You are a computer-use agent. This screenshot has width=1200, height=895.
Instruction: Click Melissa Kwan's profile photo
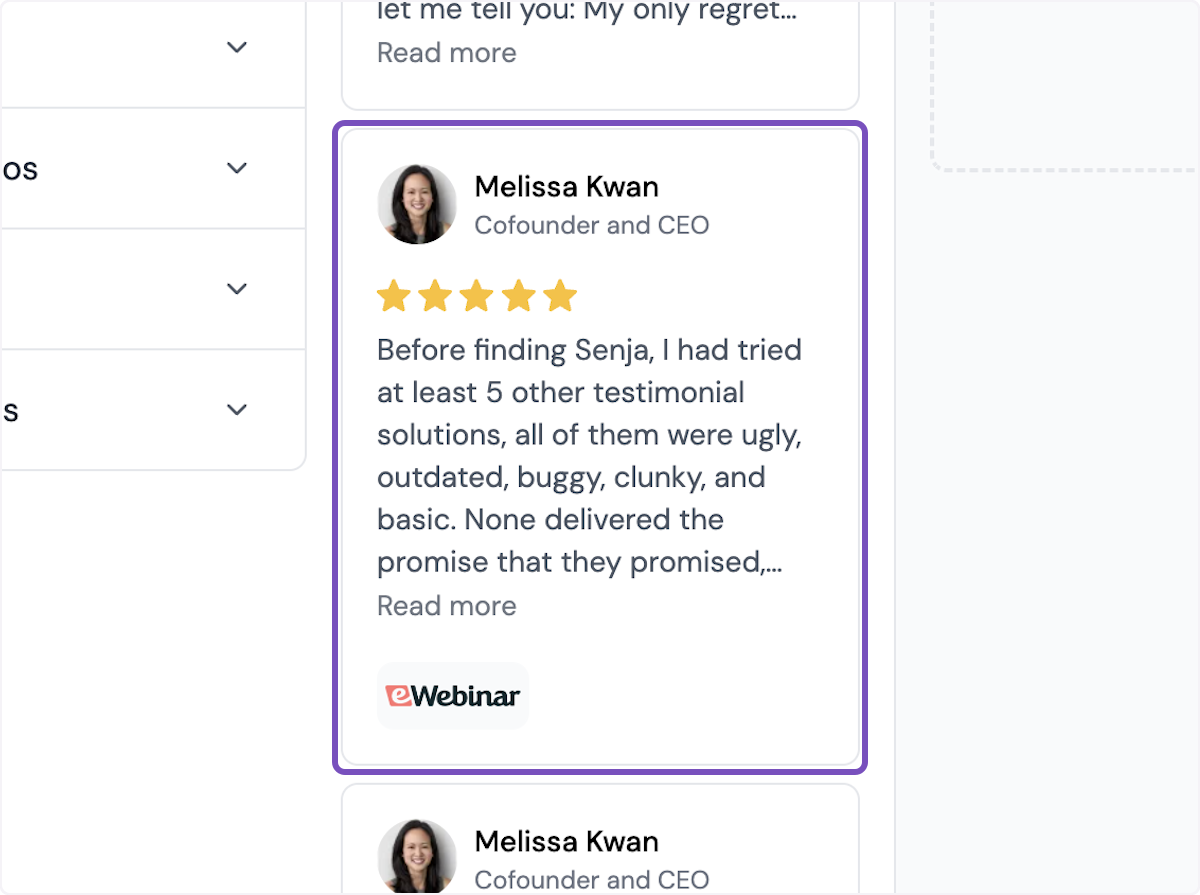pos(417,204)
